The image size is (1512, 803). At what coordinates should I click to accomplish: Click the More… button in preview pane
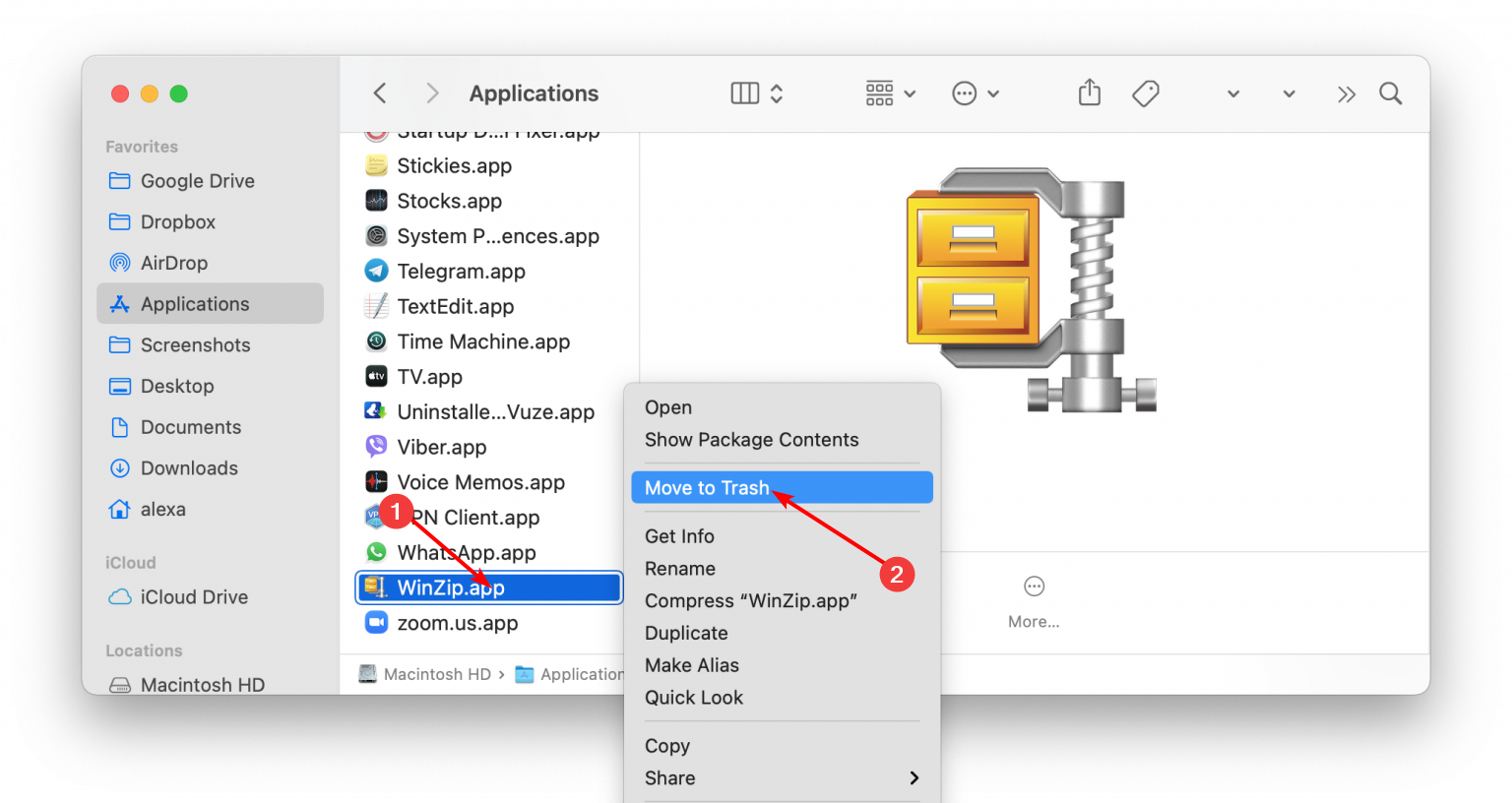(1034, 602)
